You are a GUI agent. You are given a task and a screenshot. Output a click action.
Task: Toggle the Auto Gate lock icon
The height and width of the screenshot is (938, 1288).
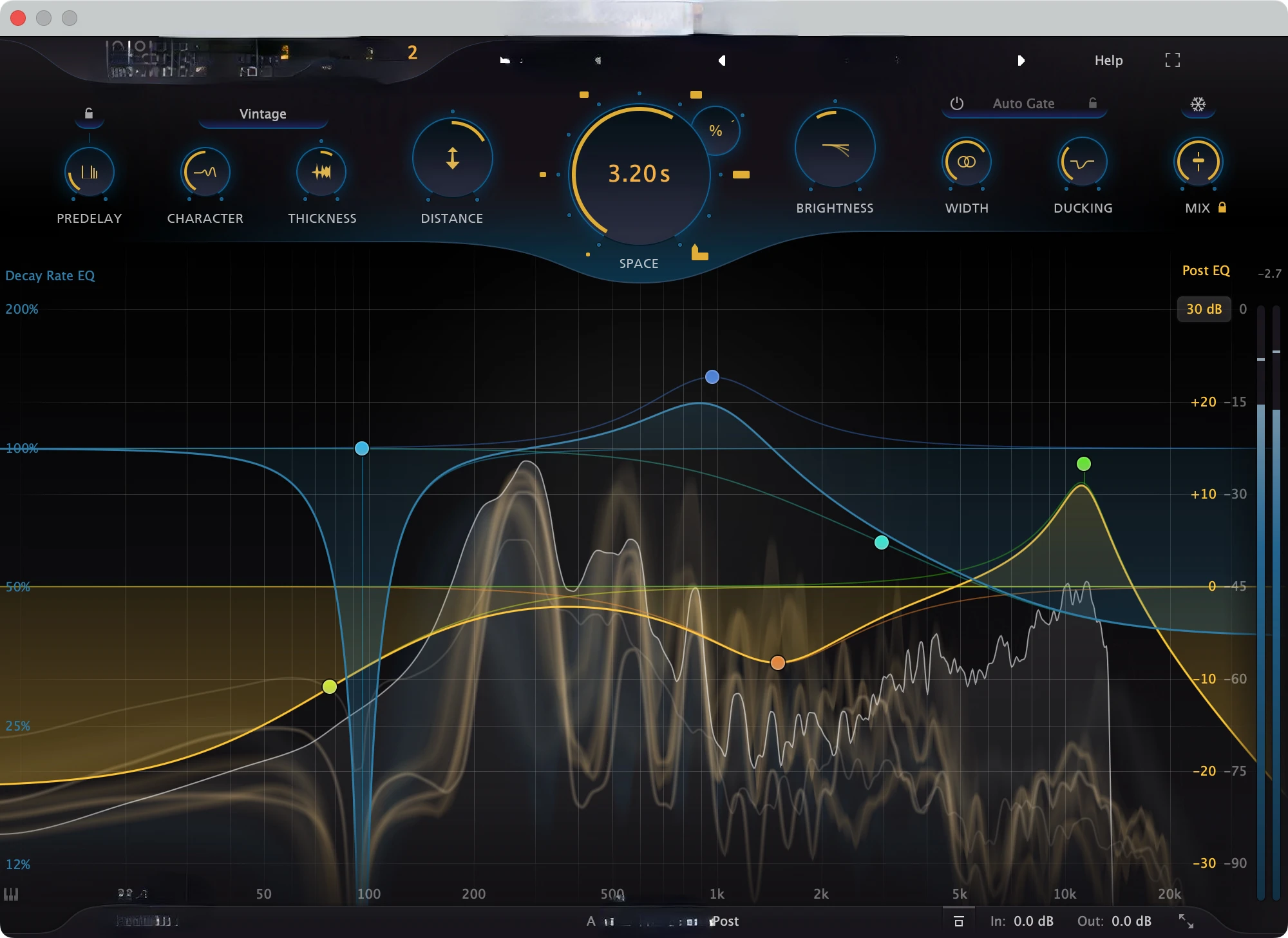click(x=1093, y=103)
